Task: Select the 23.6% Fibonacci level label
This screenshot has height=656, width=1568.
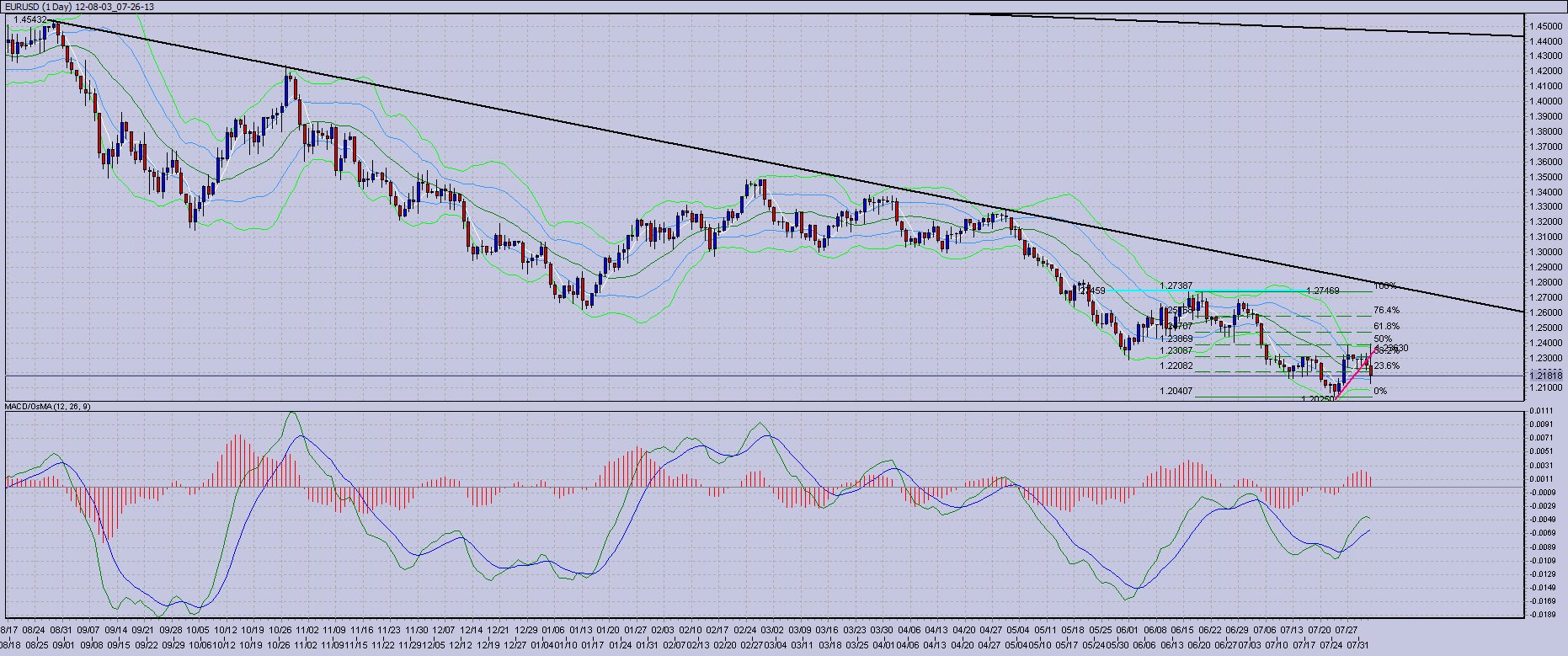Action: pyautogui.click(x=1386, y=366)
